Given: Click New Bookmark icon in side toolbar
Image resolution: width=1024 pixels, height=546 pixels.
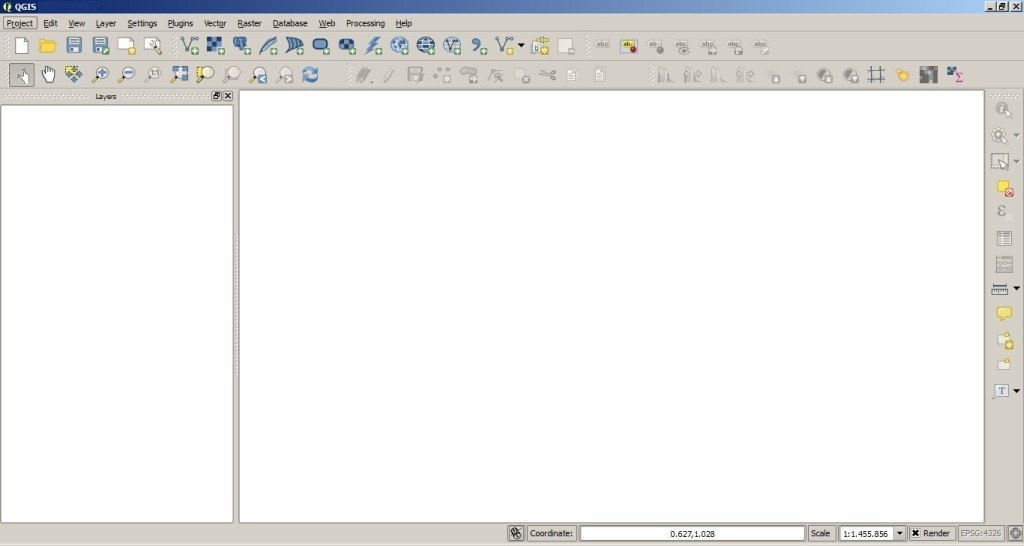Looking at the screenshot, I should pyautogui.click(x=1004, y=340).
